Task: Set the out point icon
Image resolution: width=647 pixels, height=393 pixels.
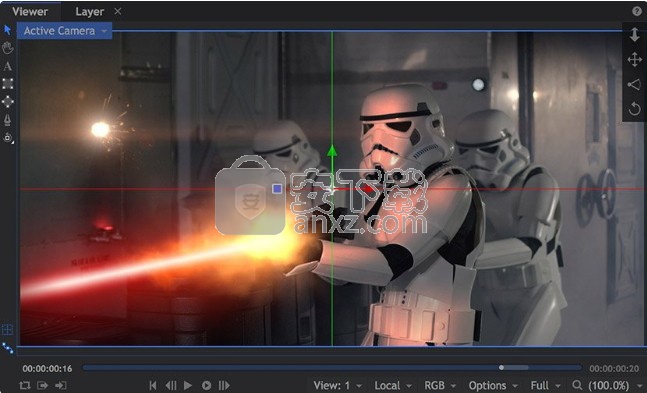Action: point(61,385)
